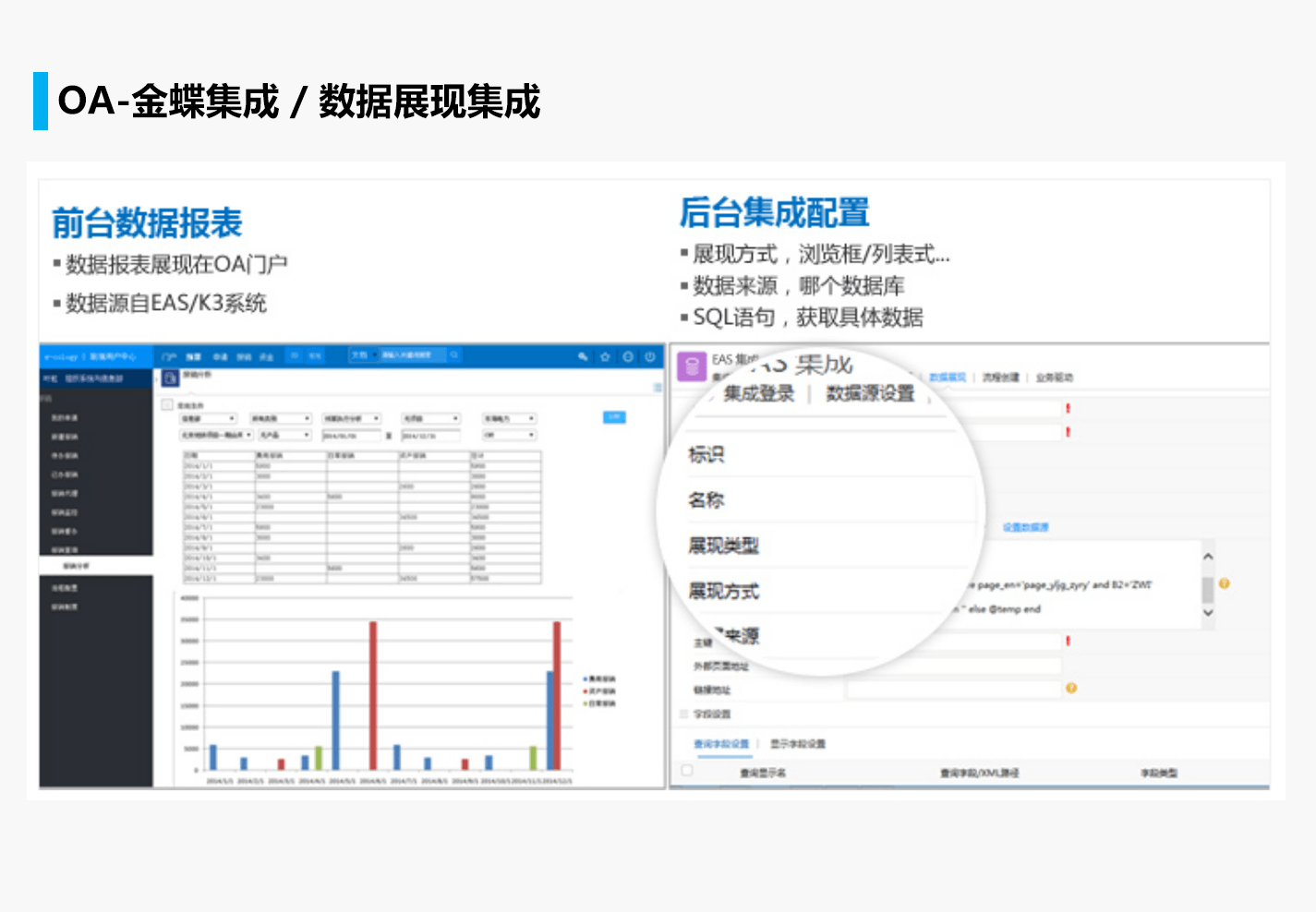
Task: Open the last dropdown in second filter row
Action: [x=509, y=435]
